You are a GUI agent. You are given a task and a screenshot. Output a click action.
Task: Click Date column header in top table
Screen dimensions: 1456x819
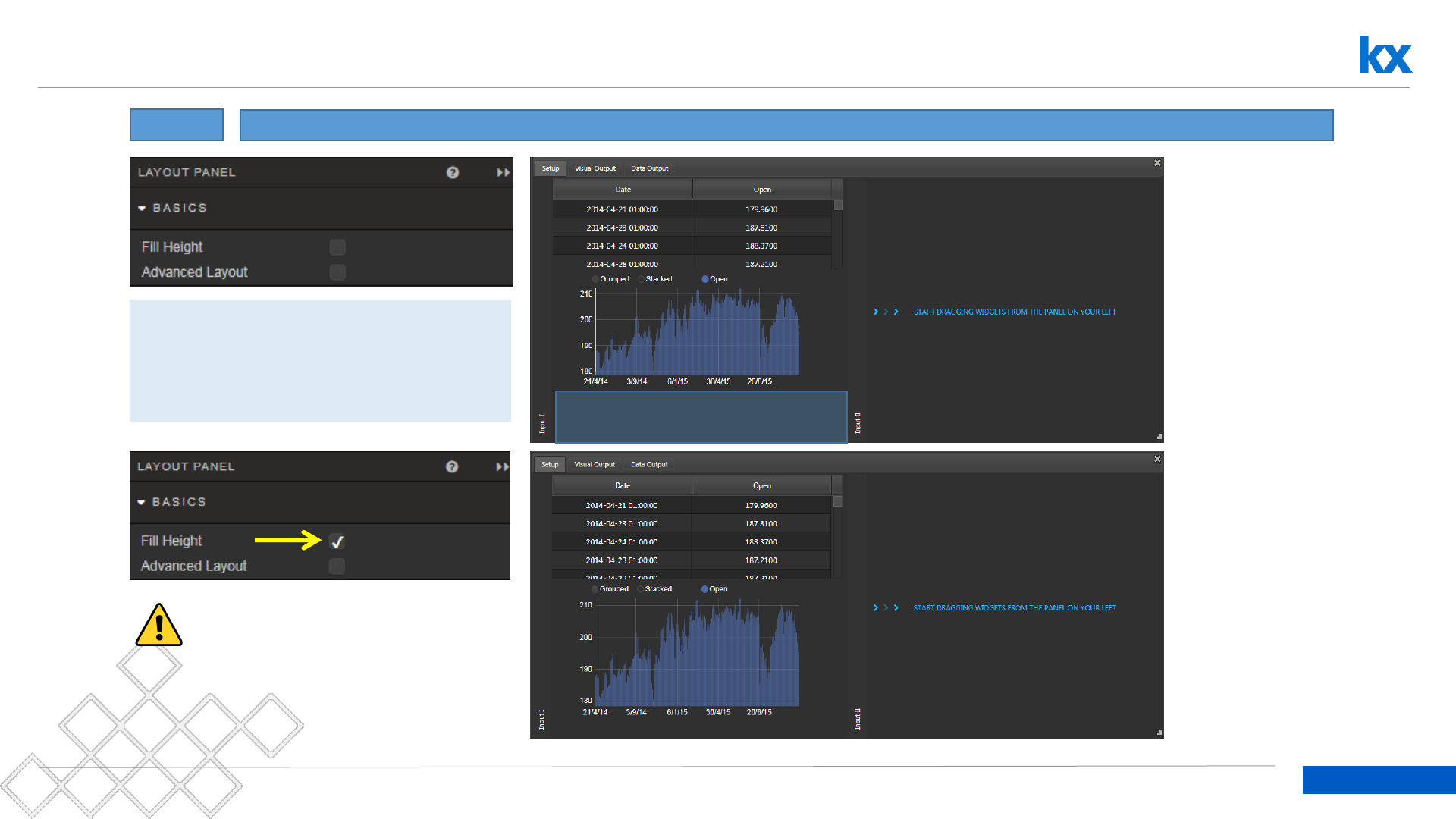click(x=623, y=190)
